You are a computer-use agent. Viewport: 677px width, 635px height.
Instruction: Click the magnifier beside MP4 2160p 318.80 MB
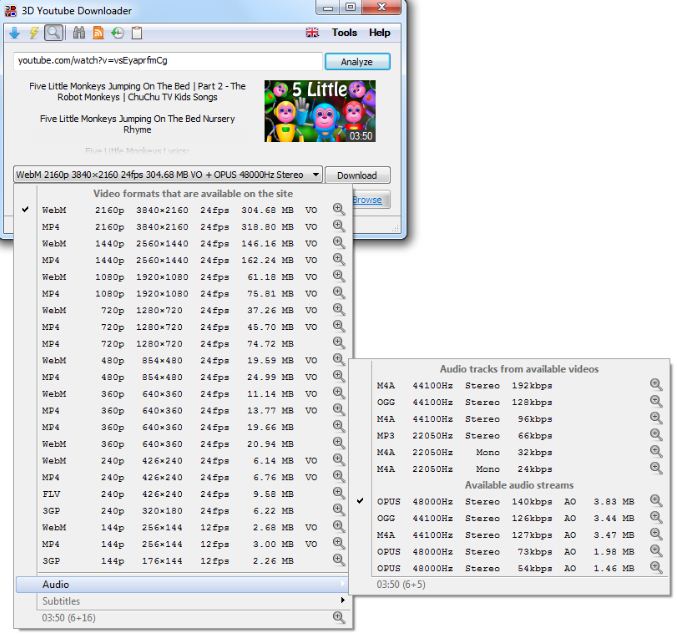click(339, 227)
